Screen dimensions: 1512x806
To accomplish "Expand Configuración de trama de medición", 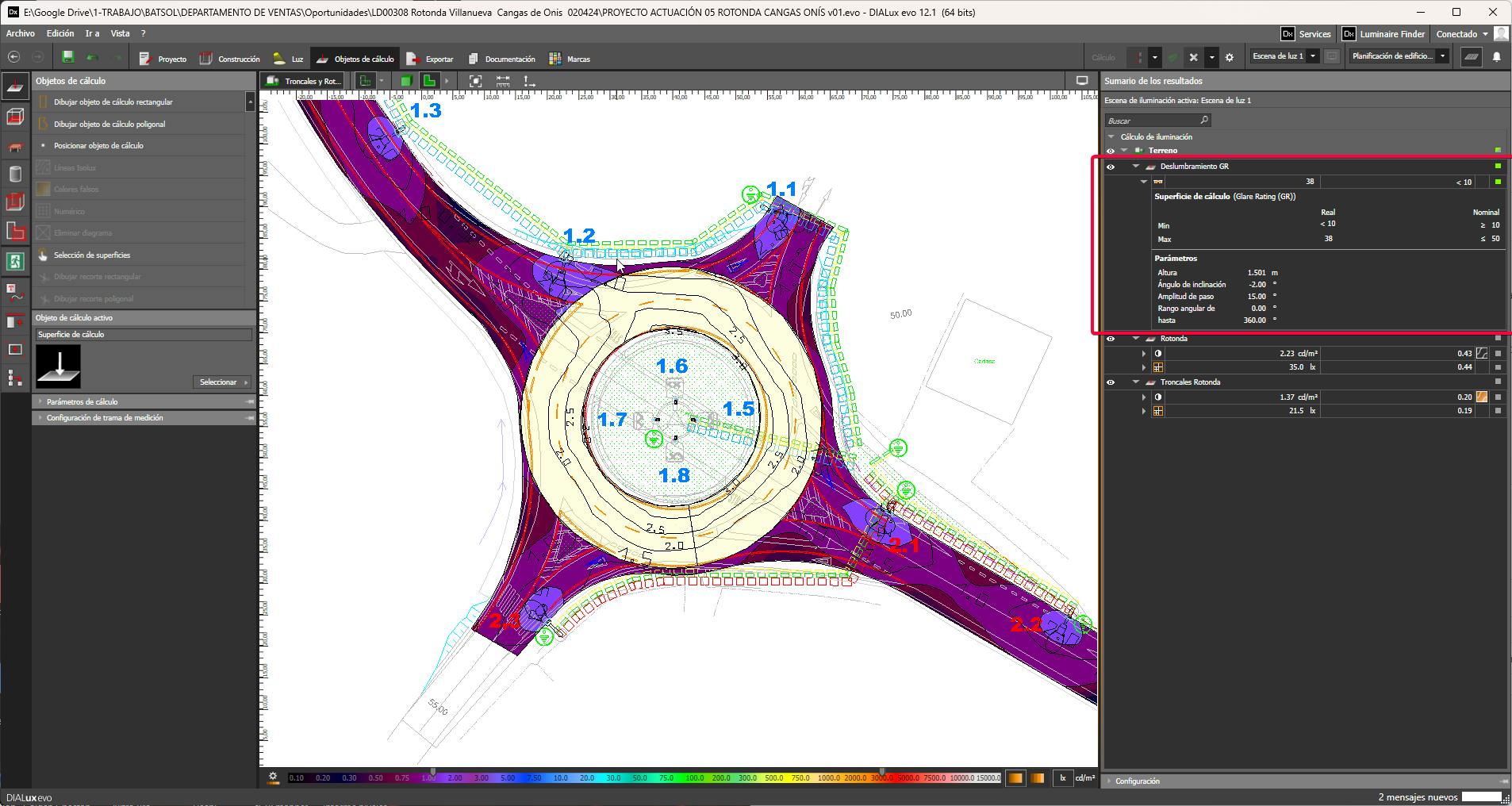I will click(104, 417).
